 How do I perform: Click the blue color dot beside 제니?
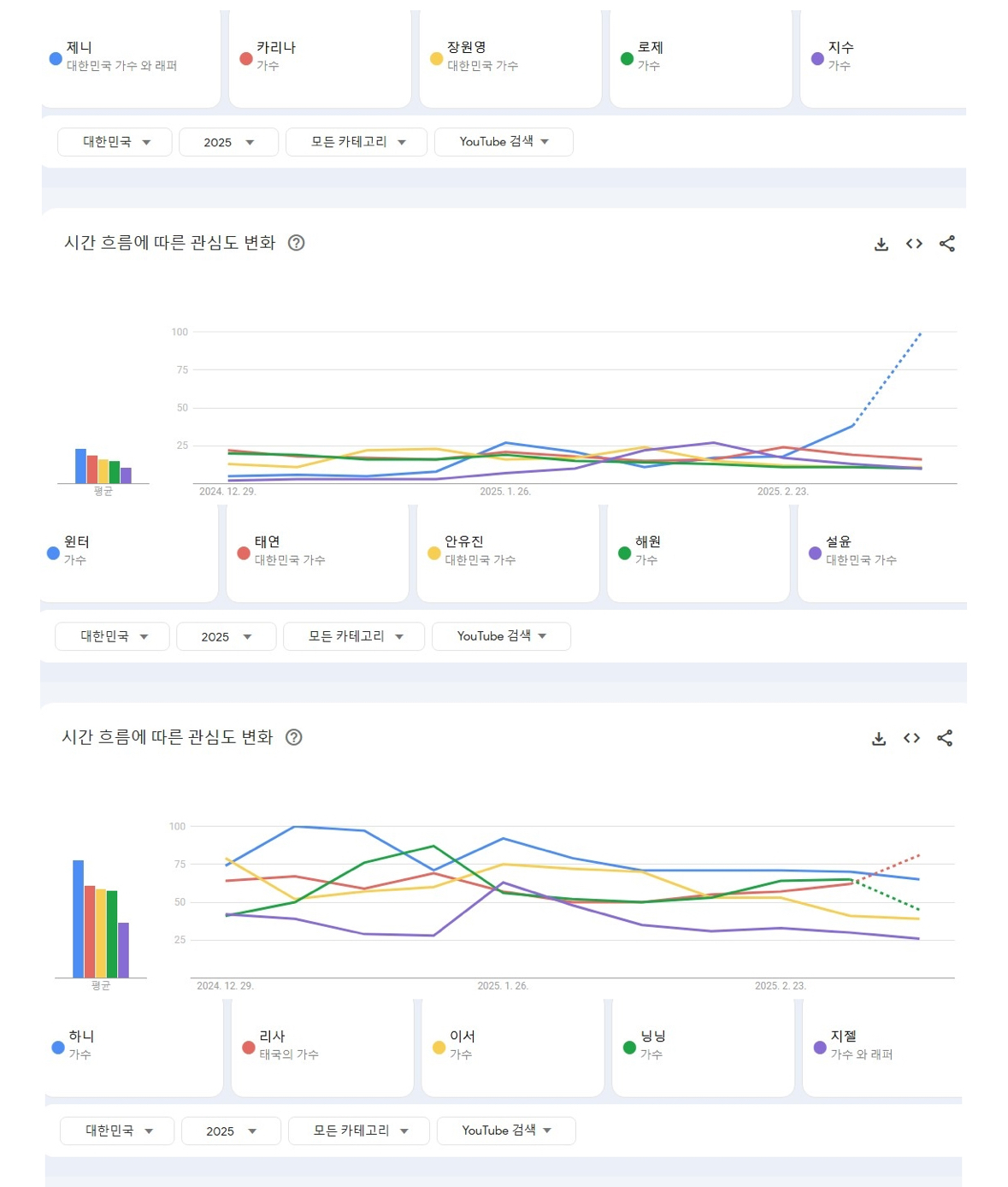(56, 59)
